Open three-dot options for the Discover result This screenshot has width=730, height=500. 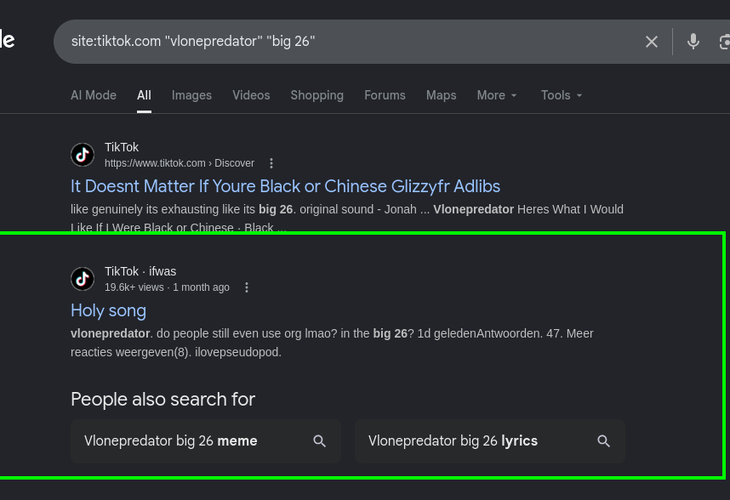(271, 163)
